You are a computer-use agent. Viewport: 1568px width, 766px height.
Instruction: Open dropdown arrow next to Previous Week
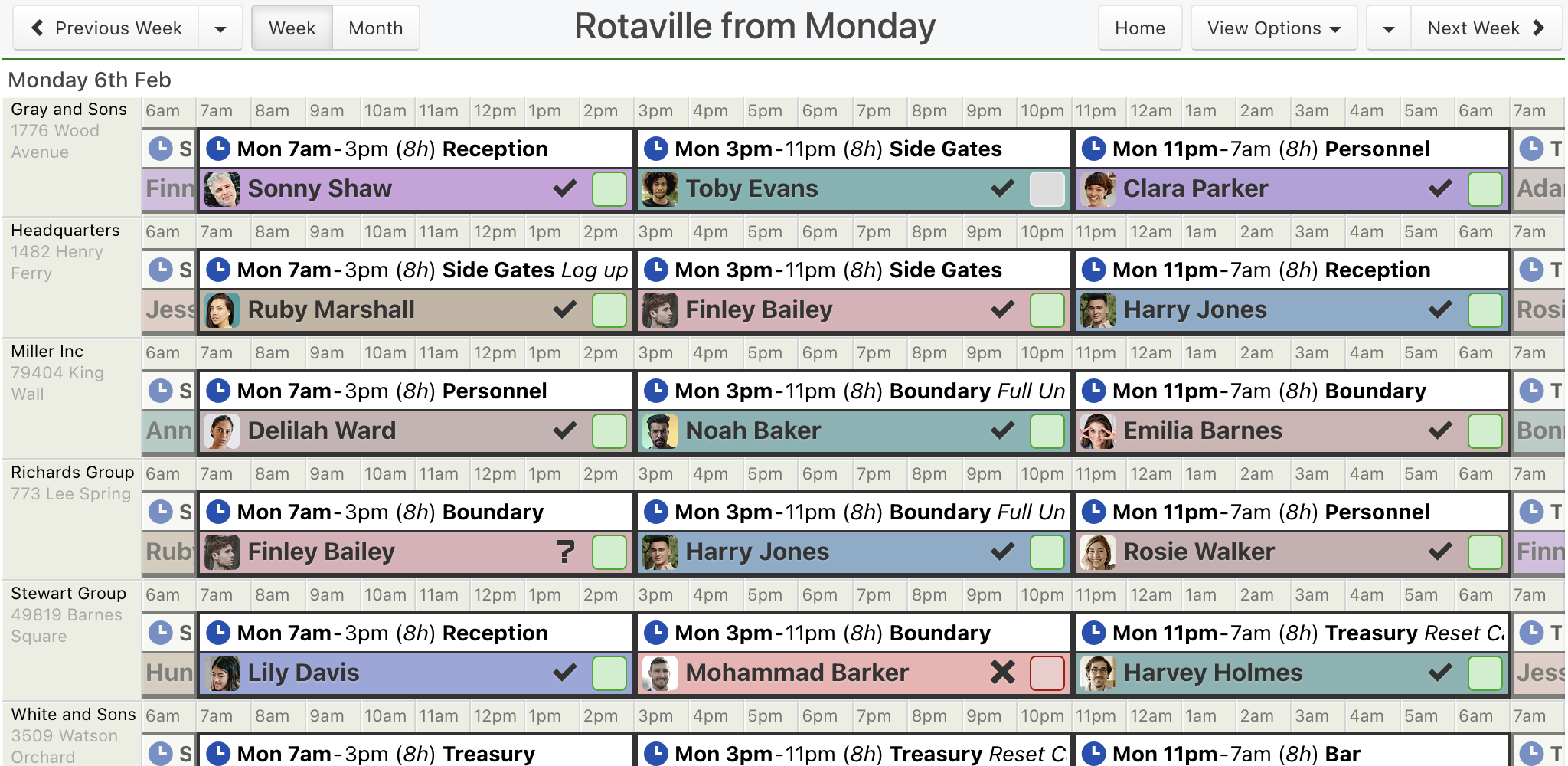(x=220, y=28)
